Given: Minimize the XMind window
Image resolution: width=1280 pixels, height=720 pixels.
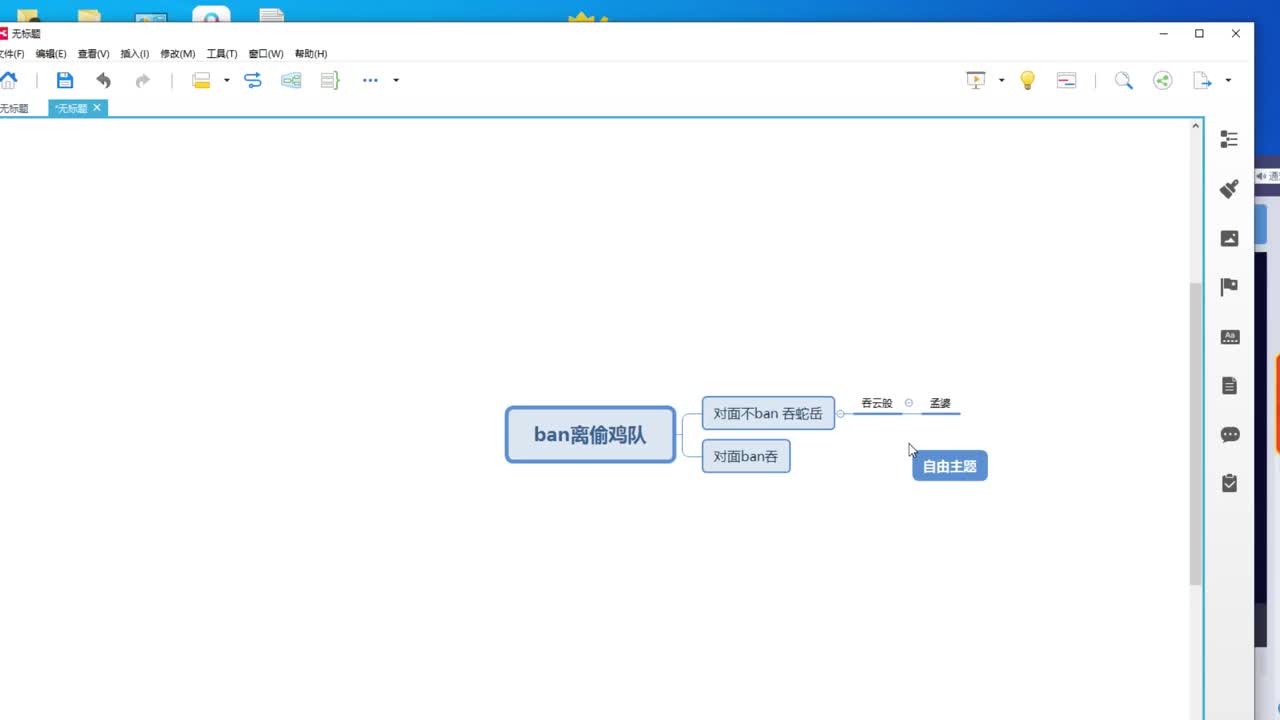Looking at the screenshot, I should coord(1163,34).
